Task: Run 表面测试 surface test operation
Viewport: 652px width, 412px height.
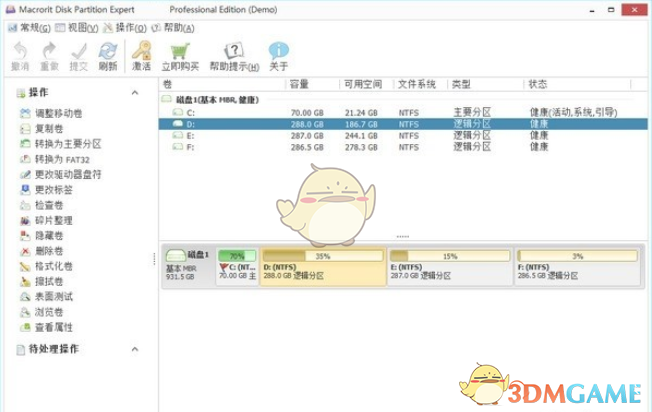Action: pos(54,296)
